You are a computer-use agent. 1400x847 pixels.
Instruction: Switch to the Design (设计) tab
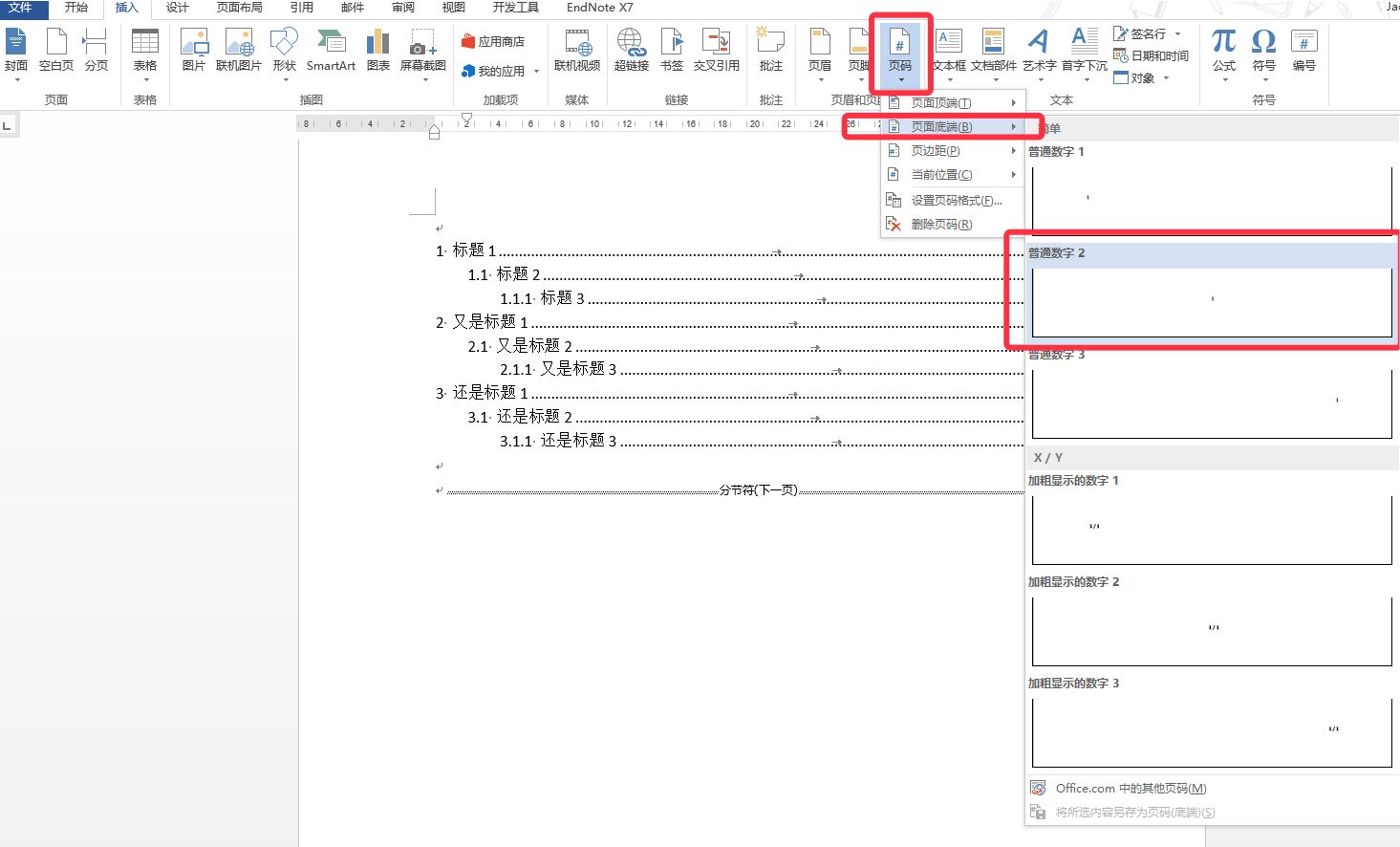tap(178, 8)
